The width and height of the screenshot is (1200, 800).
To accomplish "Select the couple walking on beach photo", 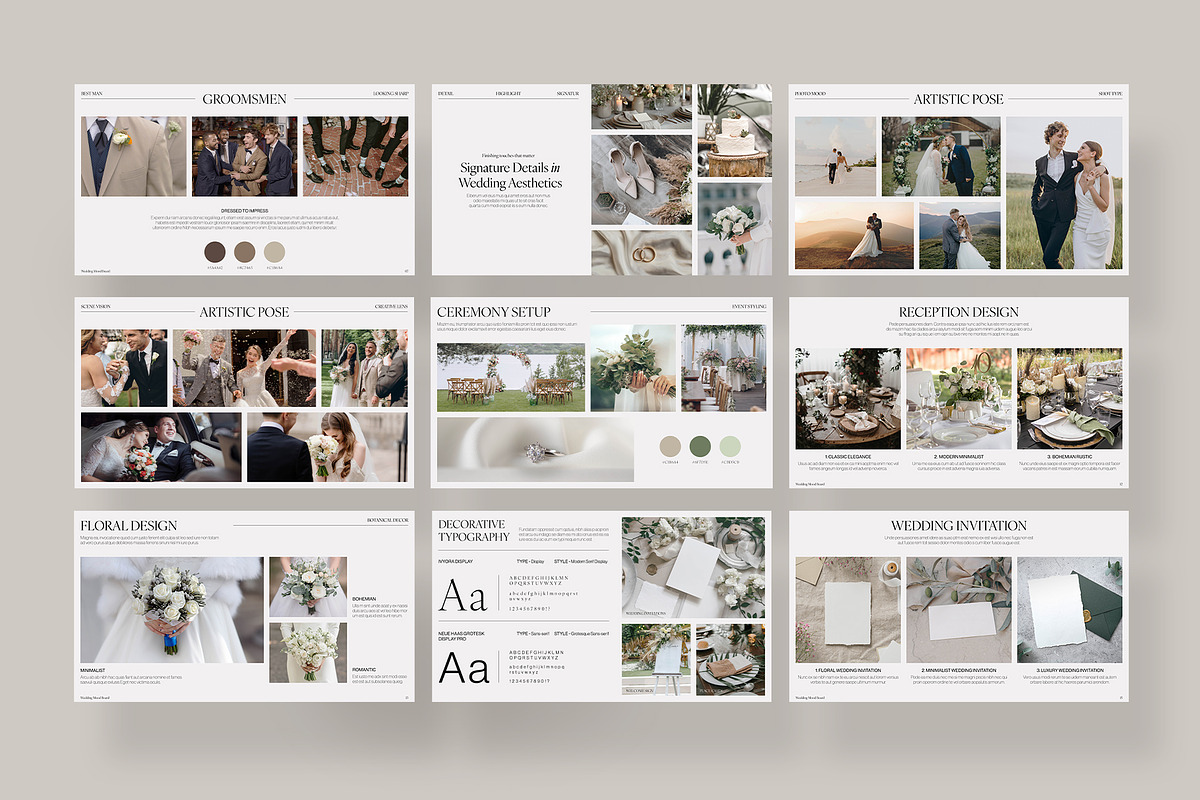I will pyautogui.click(x=835, y=156).
